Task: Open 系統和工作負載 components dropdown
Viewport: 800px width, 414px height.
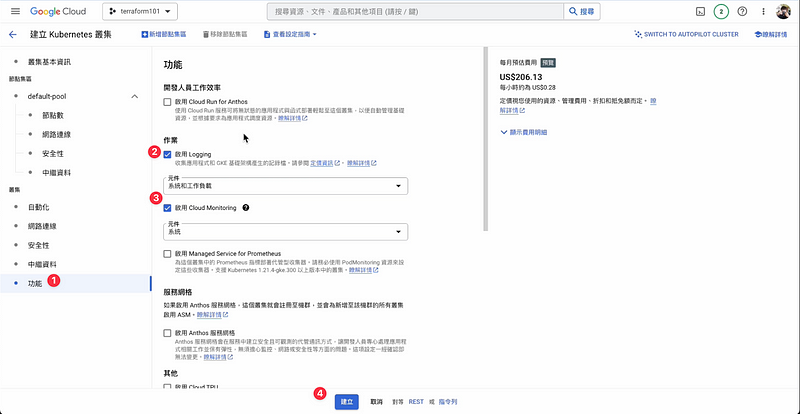Action: click(286, 186)
